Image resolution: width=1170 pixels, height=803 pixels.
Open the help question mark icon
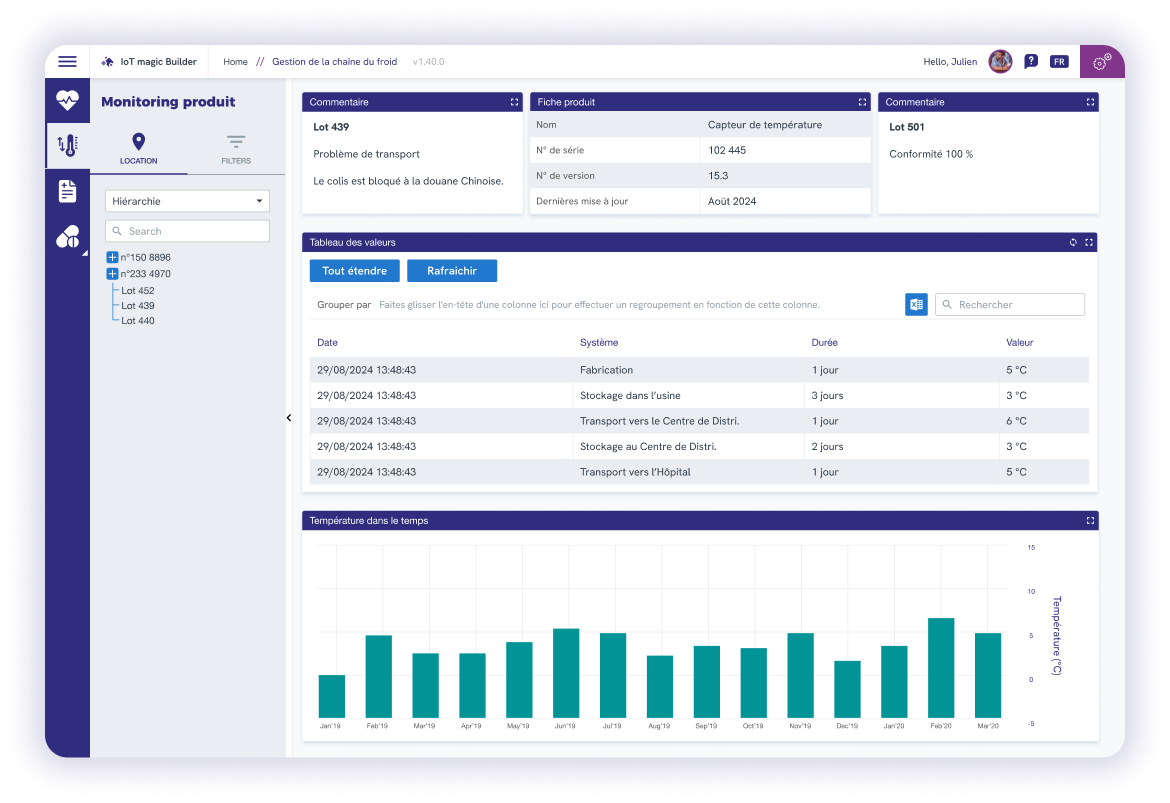click(1031, 61)
